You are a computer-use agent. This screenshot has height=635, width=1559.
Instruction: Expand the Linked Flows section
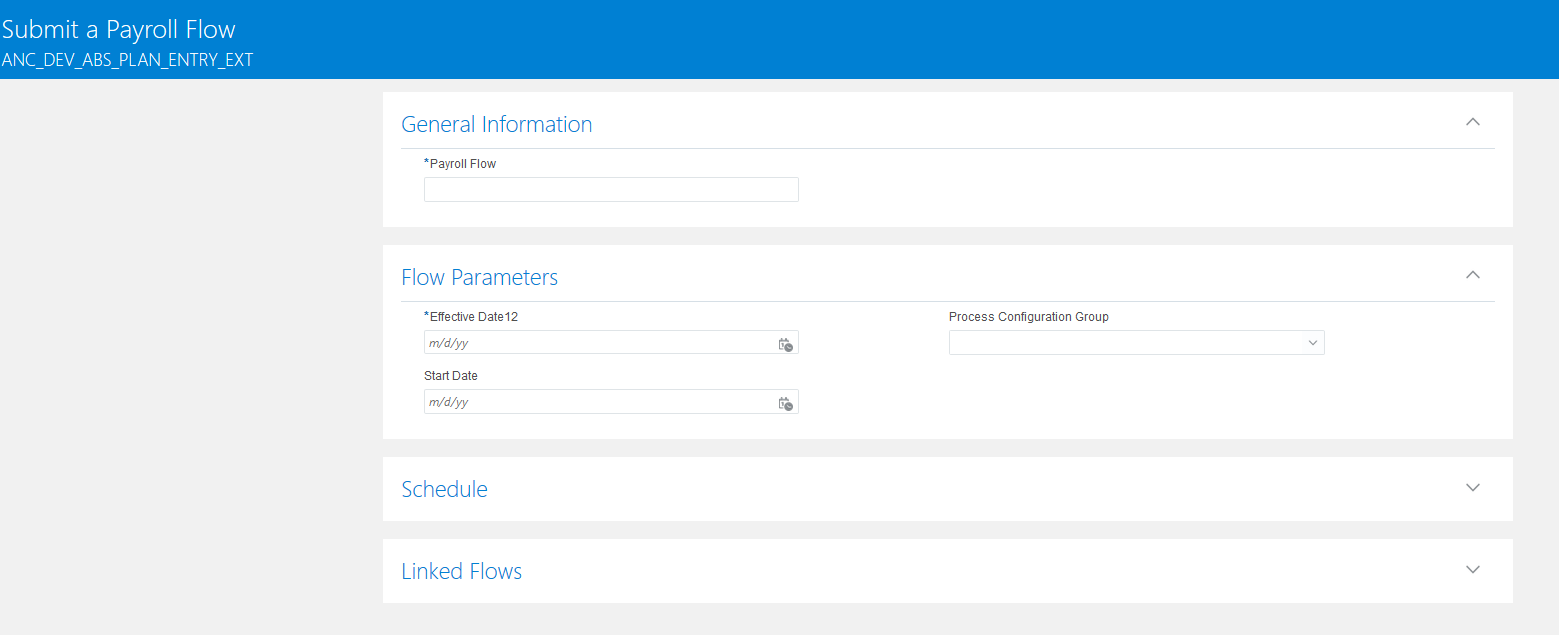point(1472,570)
